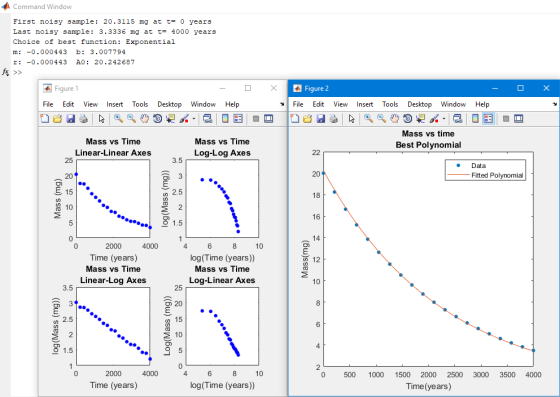Click Print Figure icon in Figure 1 toolbar

click(x=84, y=119)
